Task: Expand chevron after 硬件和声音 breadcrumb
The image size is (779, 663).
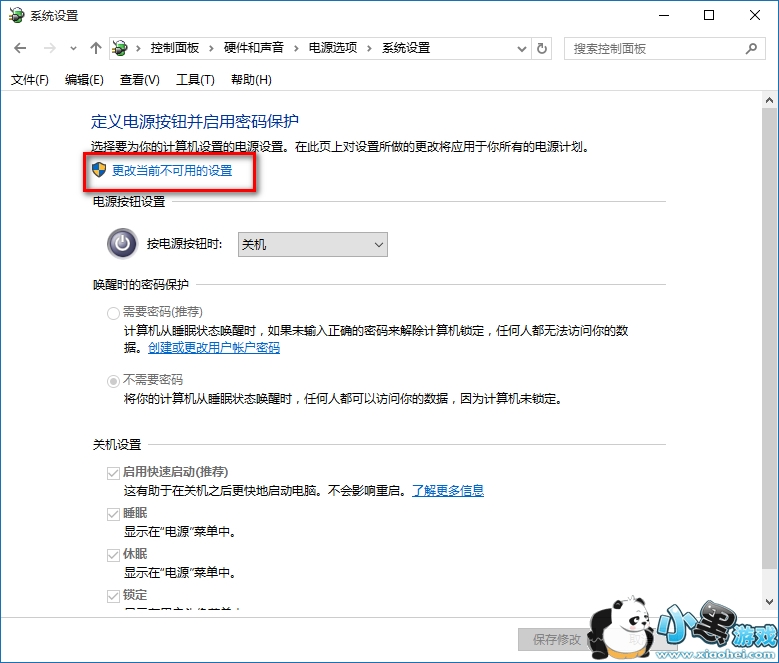Action: (296, 49)
